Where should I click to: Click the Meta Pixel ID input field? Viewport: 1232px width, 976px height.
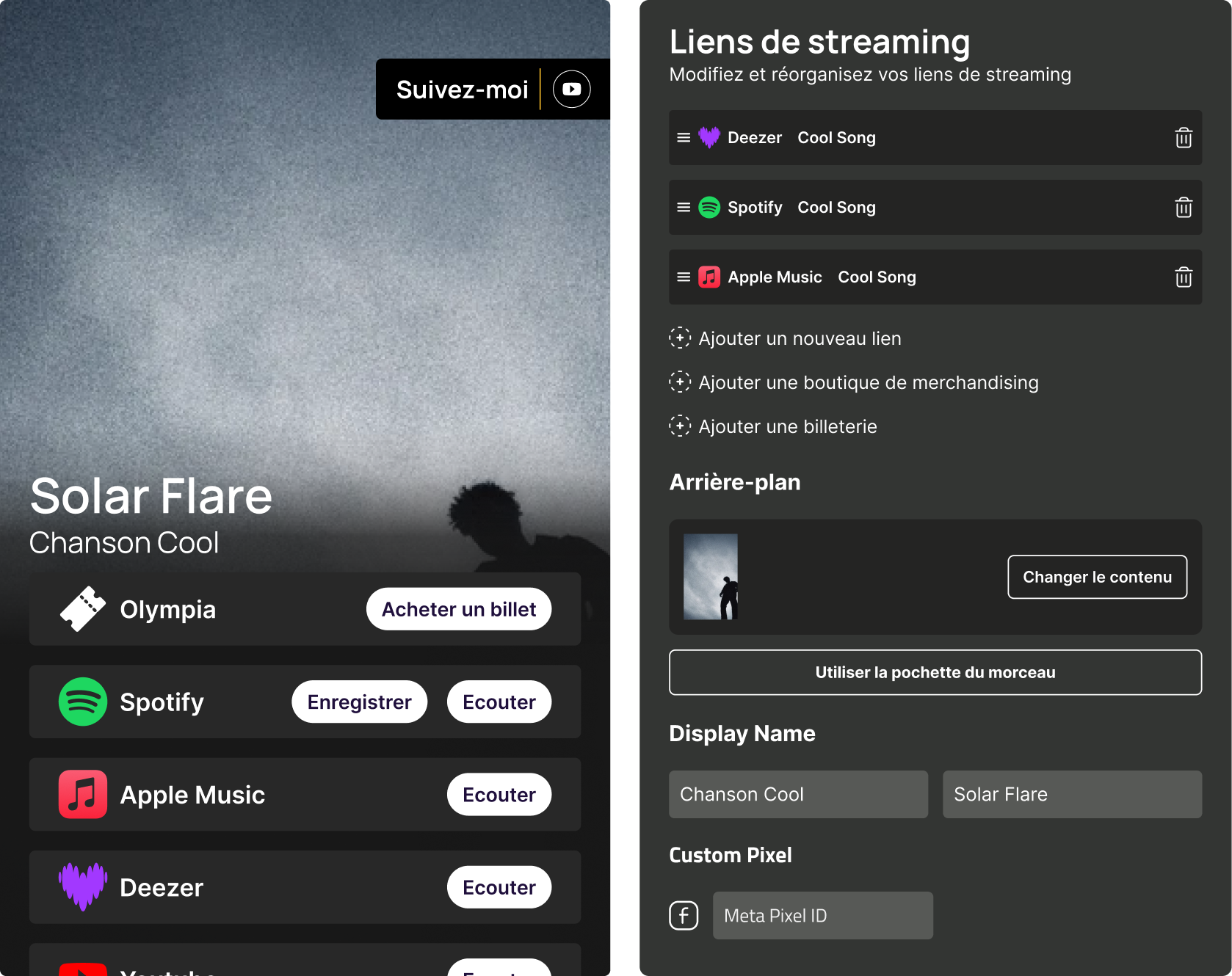point(822,915)
